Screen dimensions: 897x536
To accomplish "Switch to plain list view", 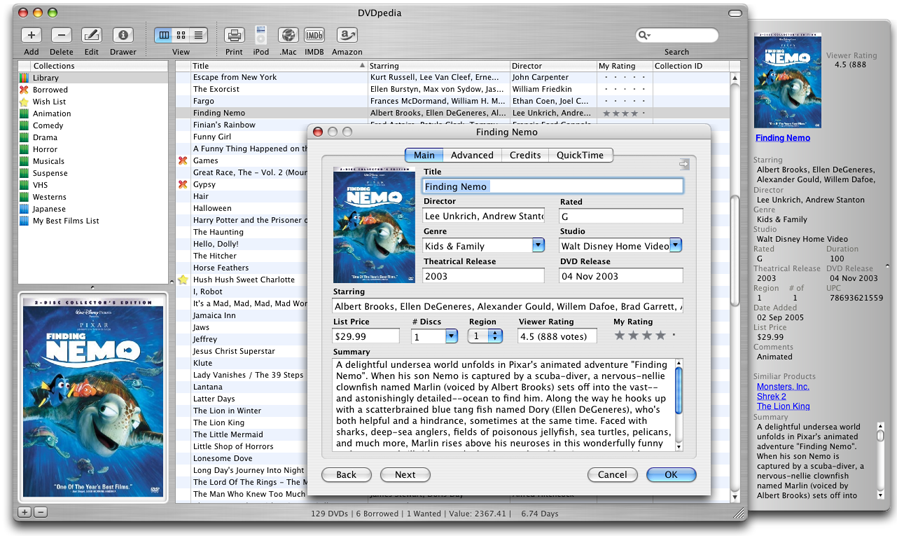I will tap(198, 35).
